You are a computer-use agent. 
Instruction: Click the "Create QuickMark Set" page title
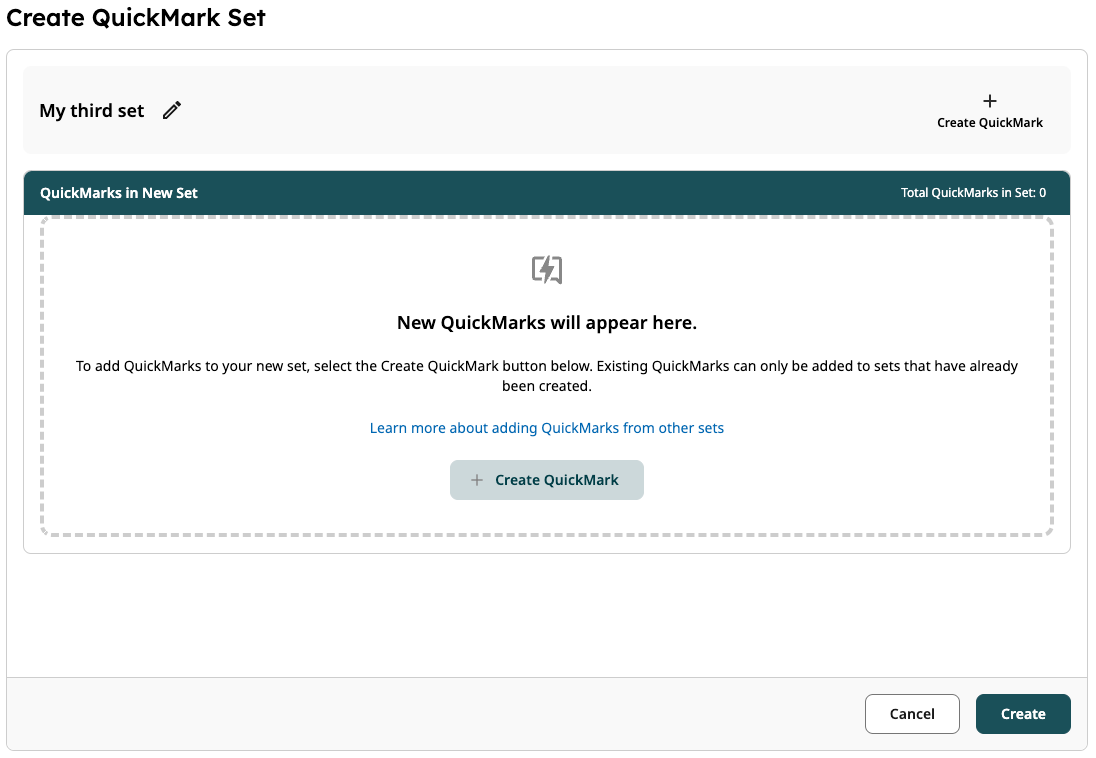(136, 17)
